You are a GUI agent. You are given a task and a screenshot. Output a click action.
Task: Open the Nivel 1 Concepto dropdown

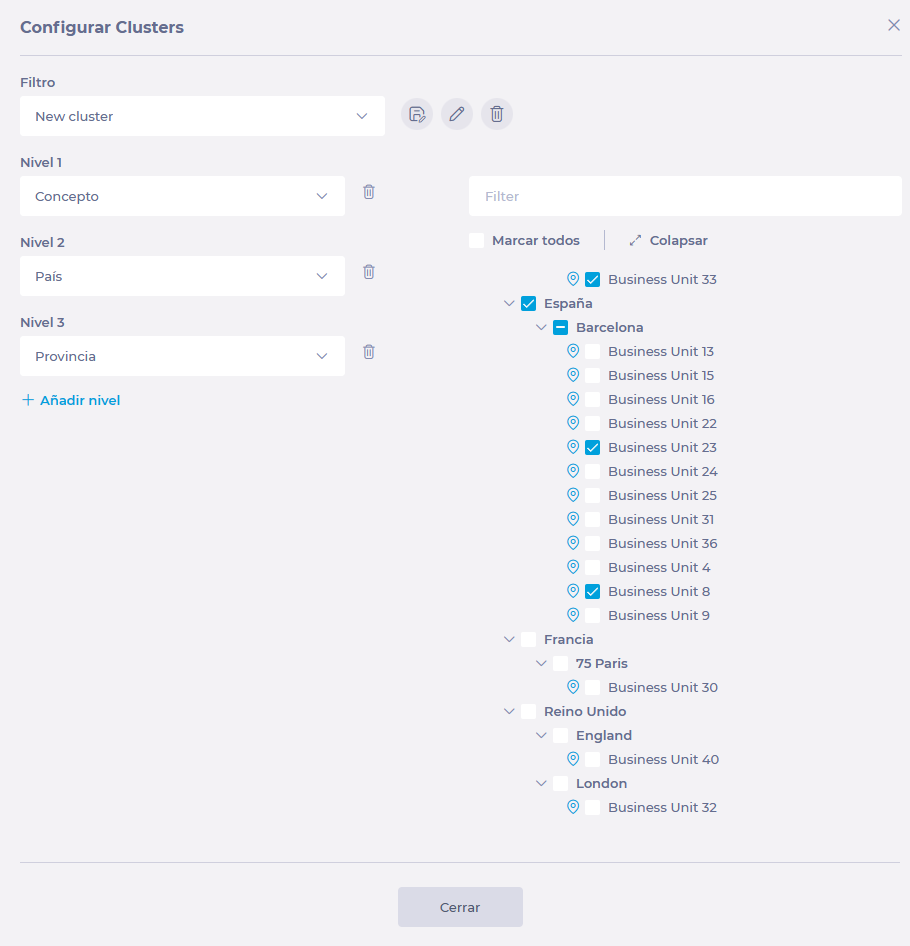[182, 196]
